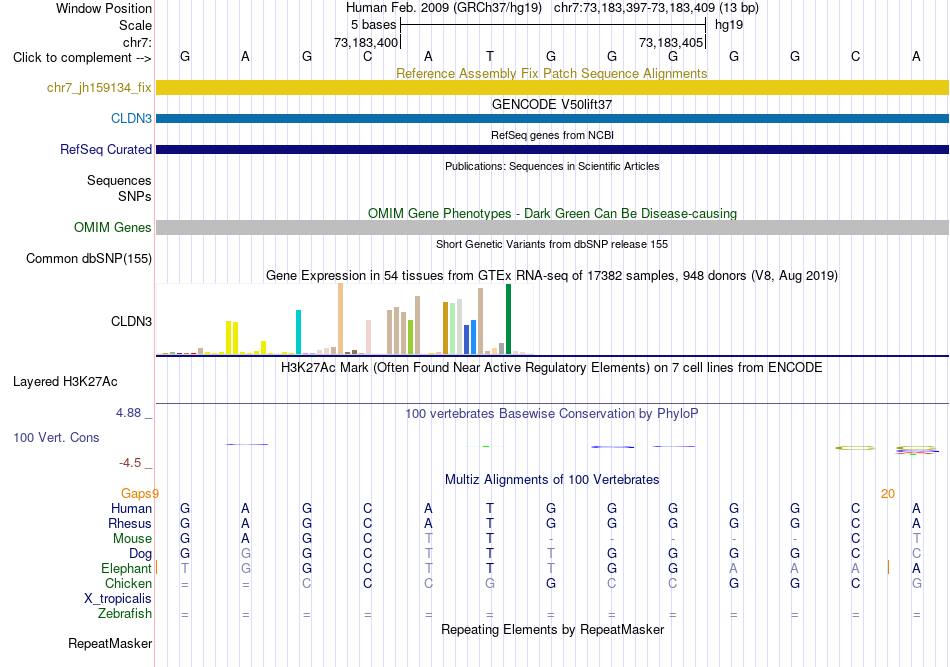Image resolution: width=950 pixels, height=667 pixels.
Task: Click '100 vertebrates Basewise Conservation by PhyloP' title
Action: 552,414
